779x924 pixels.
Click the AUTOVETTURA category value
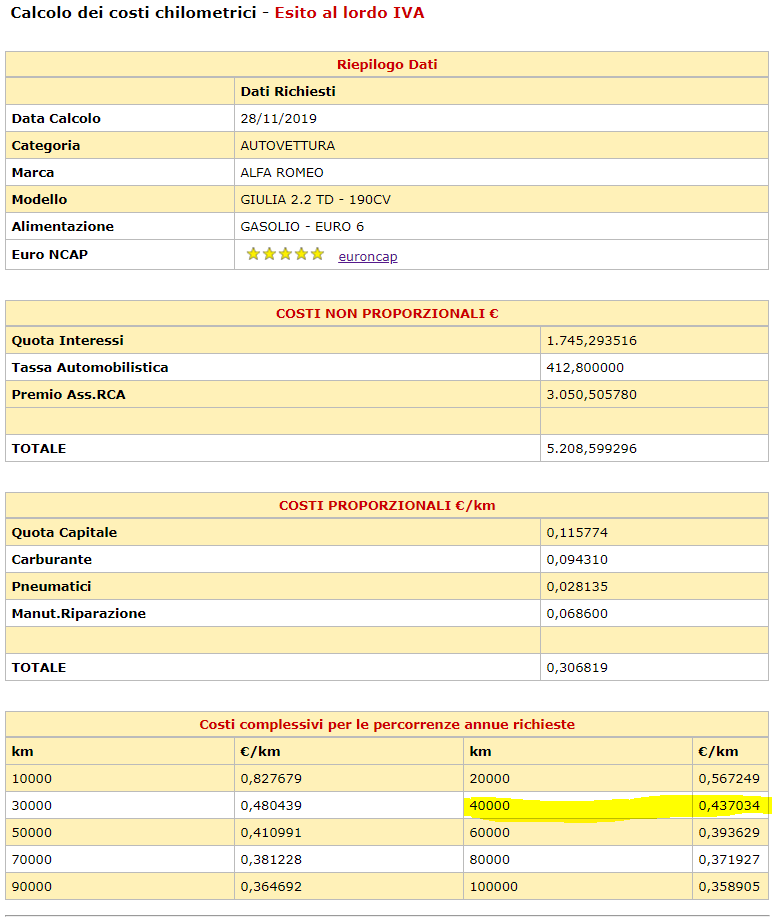coord(288,146)
